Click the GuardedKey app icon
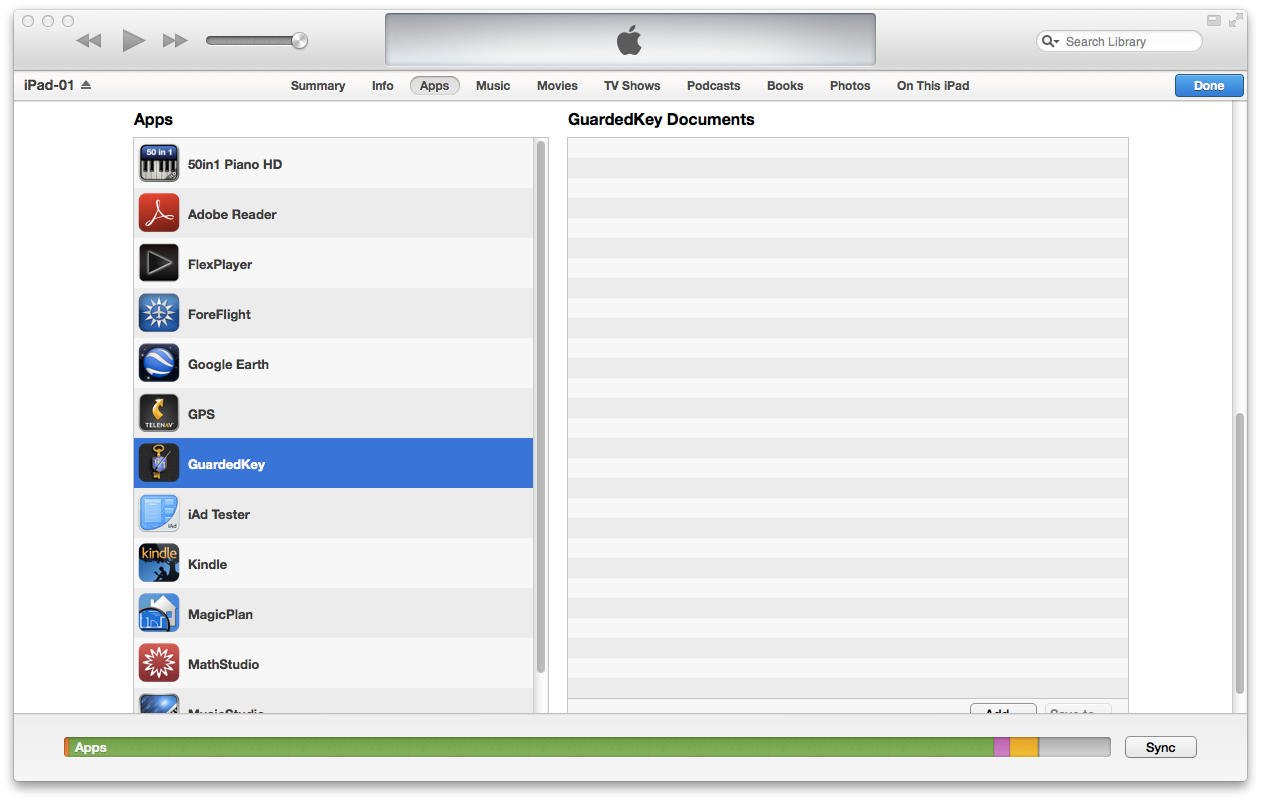 coord(159,464)
